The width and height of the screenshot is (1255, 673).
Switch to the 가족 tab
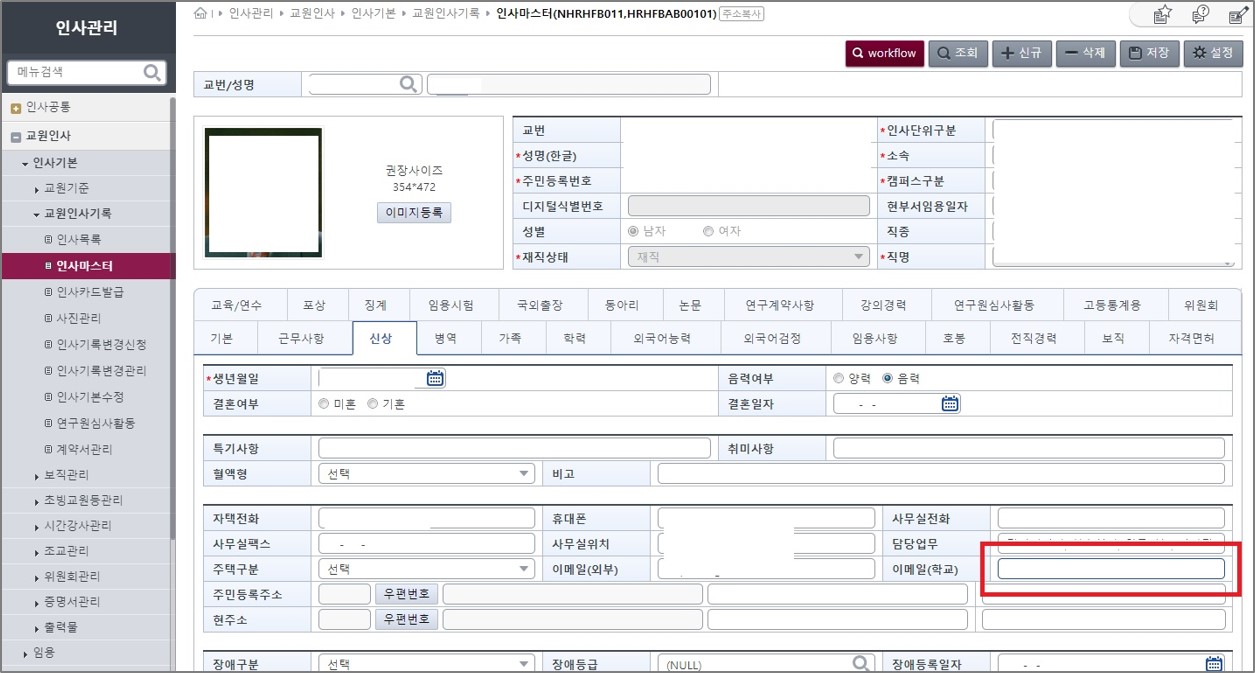pyautogui.click(x=509, y=339)
